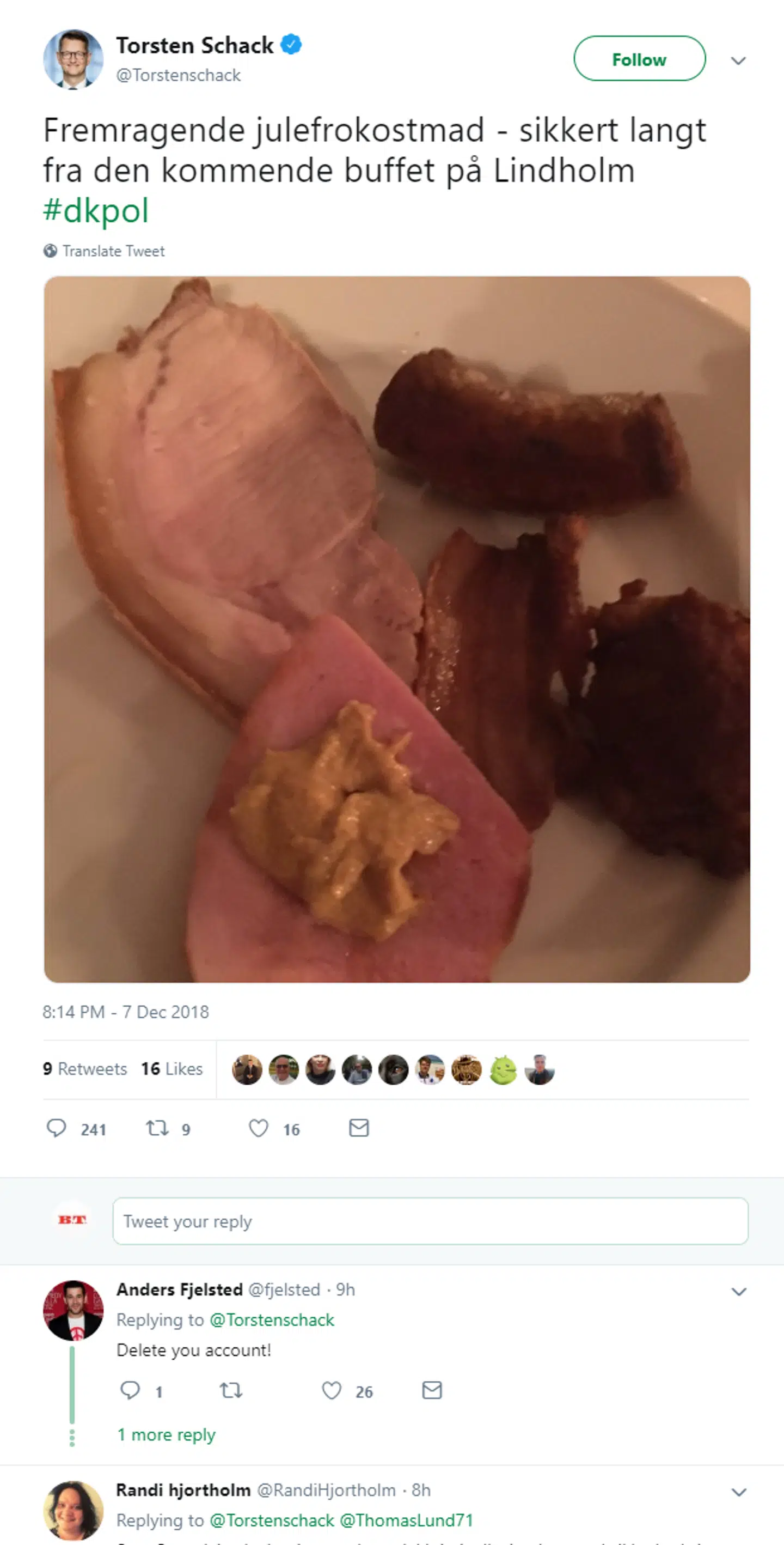Click the Follow button
Screen dimensions: 784x1545
point(639,59)
